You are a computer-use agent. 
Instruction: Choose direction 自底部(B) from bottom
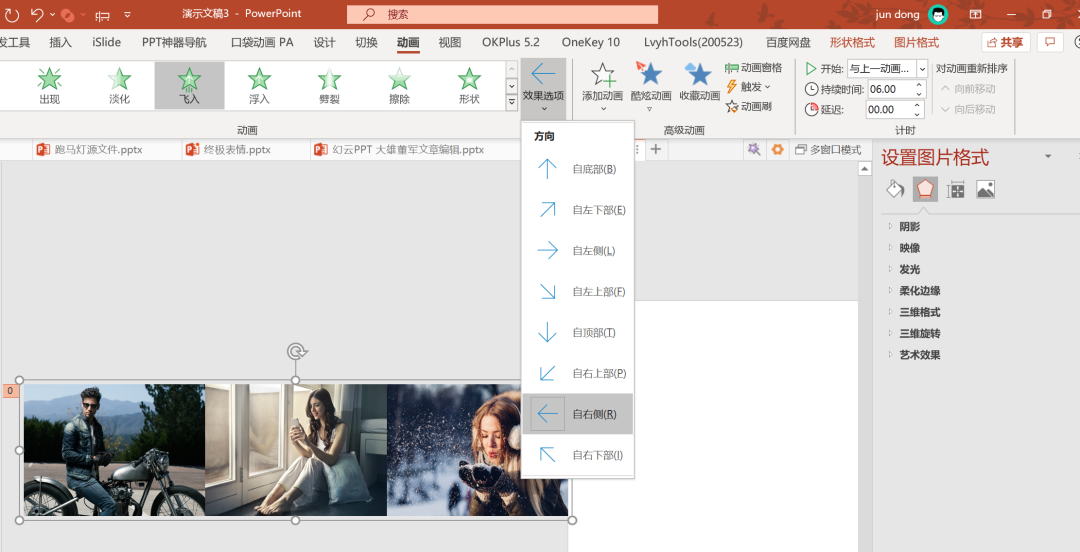(x=577, y=169)
